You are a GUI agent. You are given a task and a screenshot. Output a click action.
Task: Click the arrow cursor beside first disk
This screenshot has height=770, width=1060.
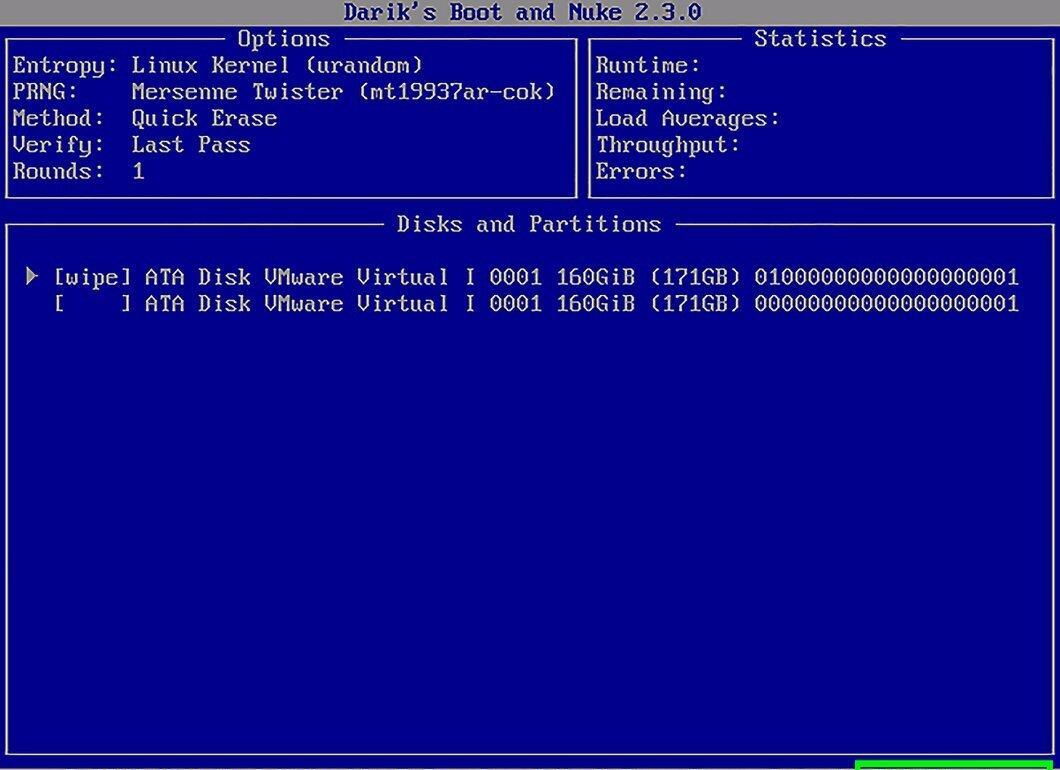[32, 275]
